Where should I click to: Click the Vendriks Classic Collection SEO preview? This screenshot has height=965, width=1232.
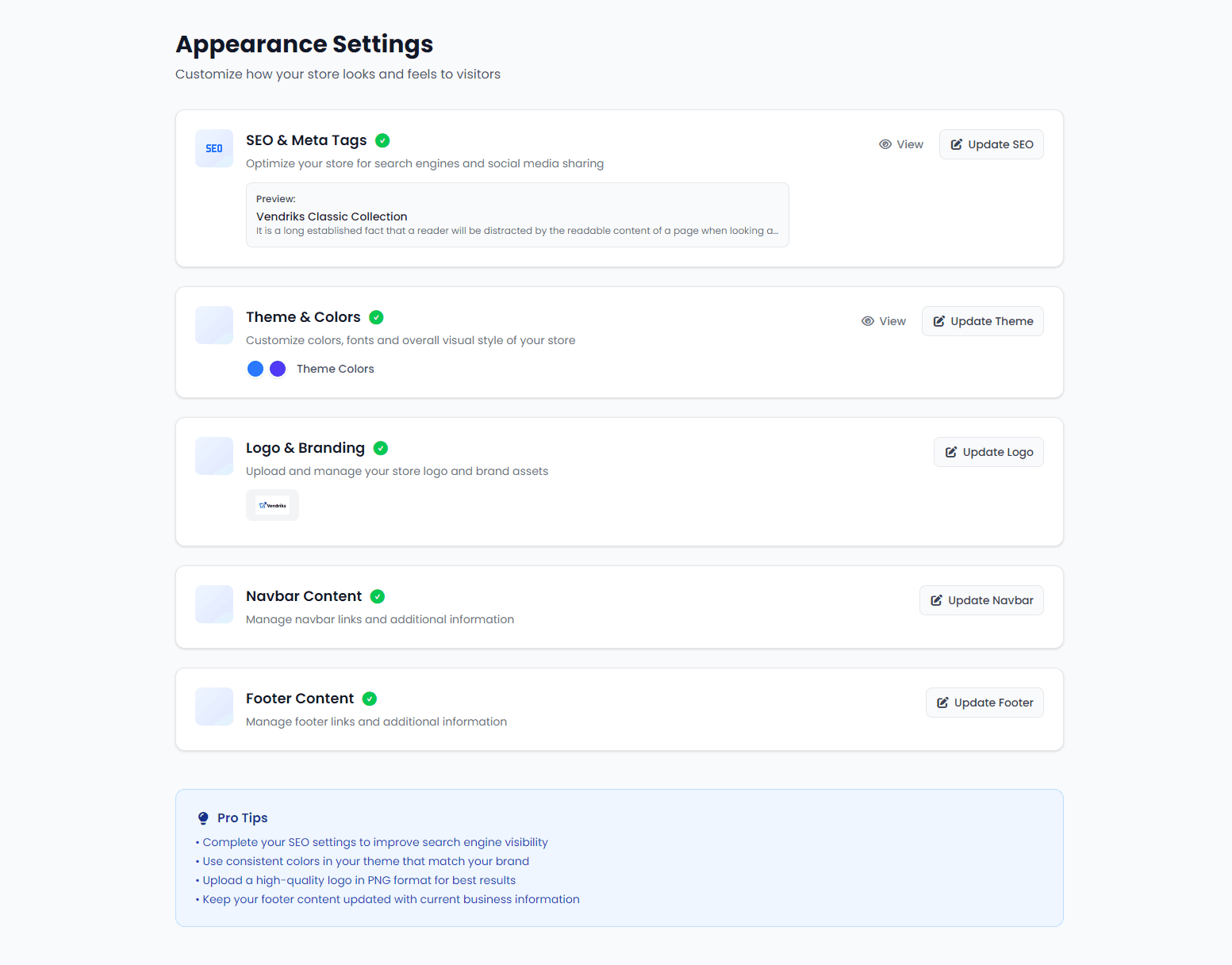tap(517, 216)
